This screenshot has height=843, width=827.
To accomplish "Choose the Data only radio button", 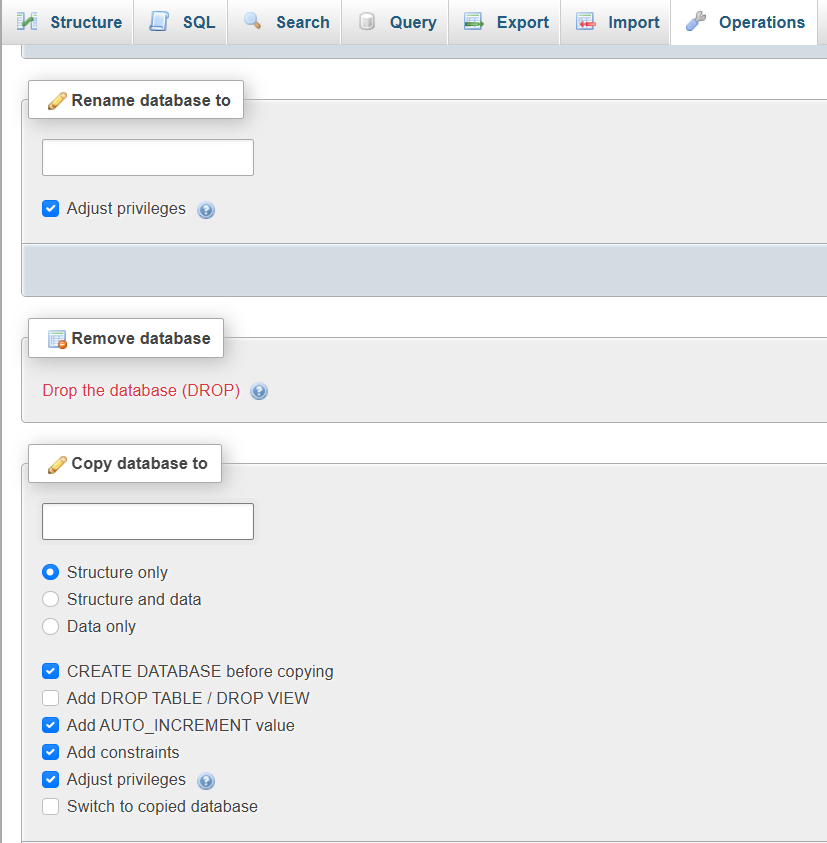I will [51, 626].
